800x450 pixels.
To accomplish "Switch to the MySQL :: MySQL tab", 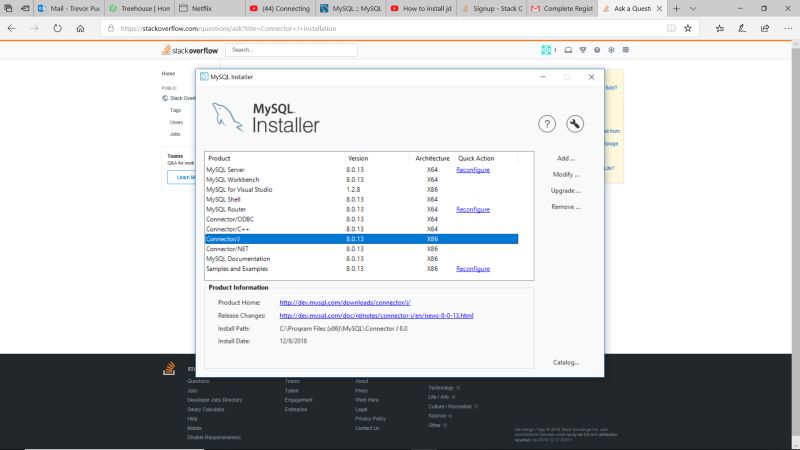I will tap(351, 9).
